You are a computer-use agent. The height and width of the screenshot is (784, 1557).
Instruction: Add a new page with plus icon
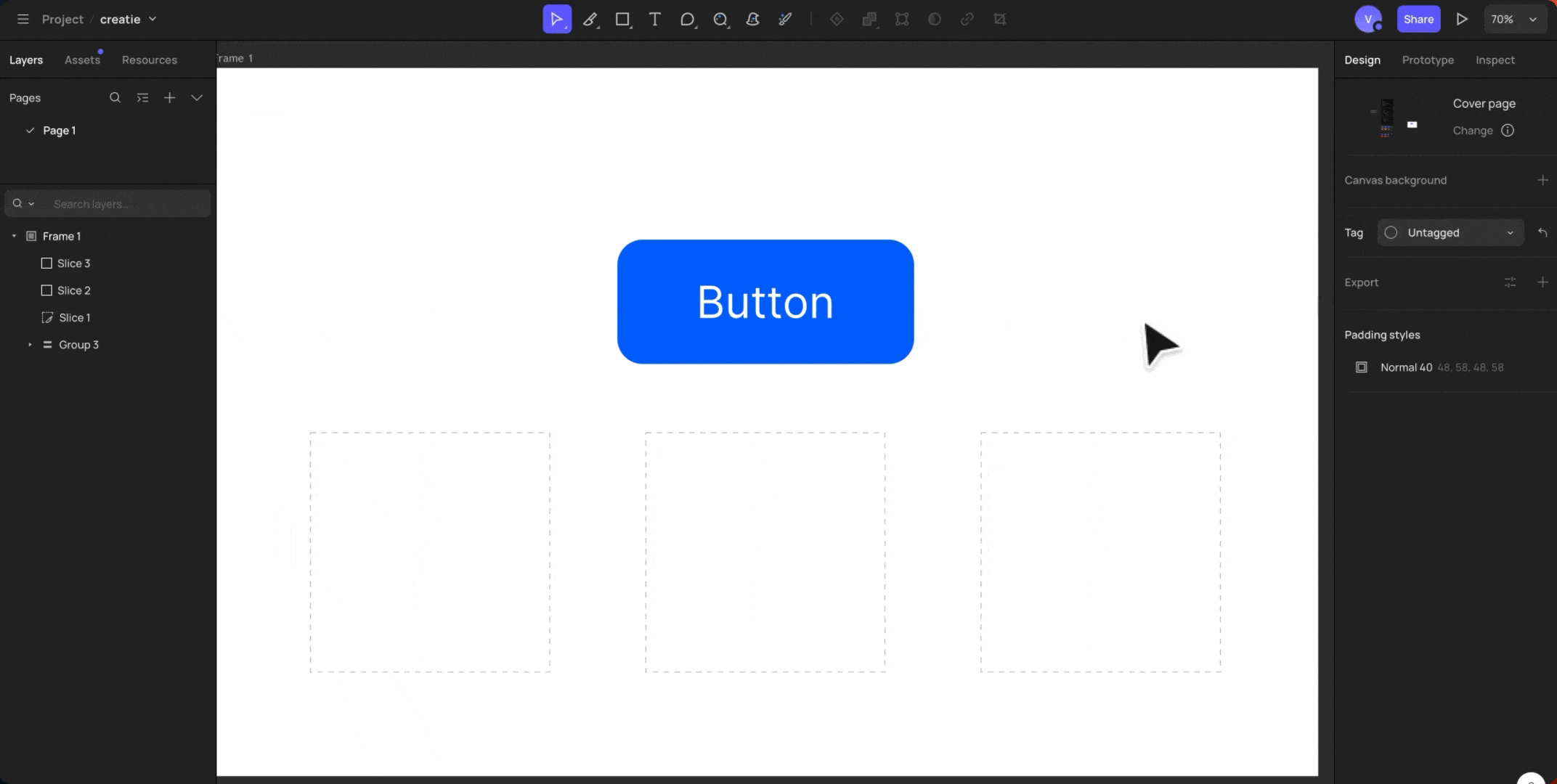point(169,98)
